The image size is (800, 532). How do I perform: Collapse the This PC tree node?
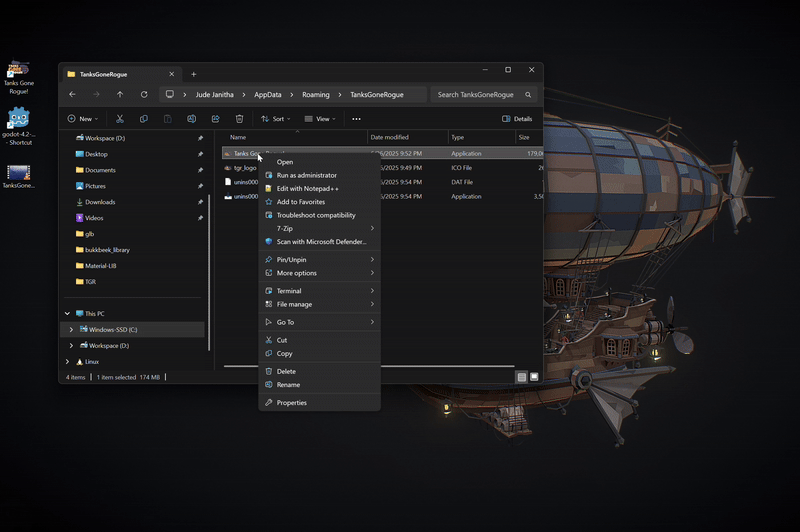pyautogui.click(x=67, y=314)
